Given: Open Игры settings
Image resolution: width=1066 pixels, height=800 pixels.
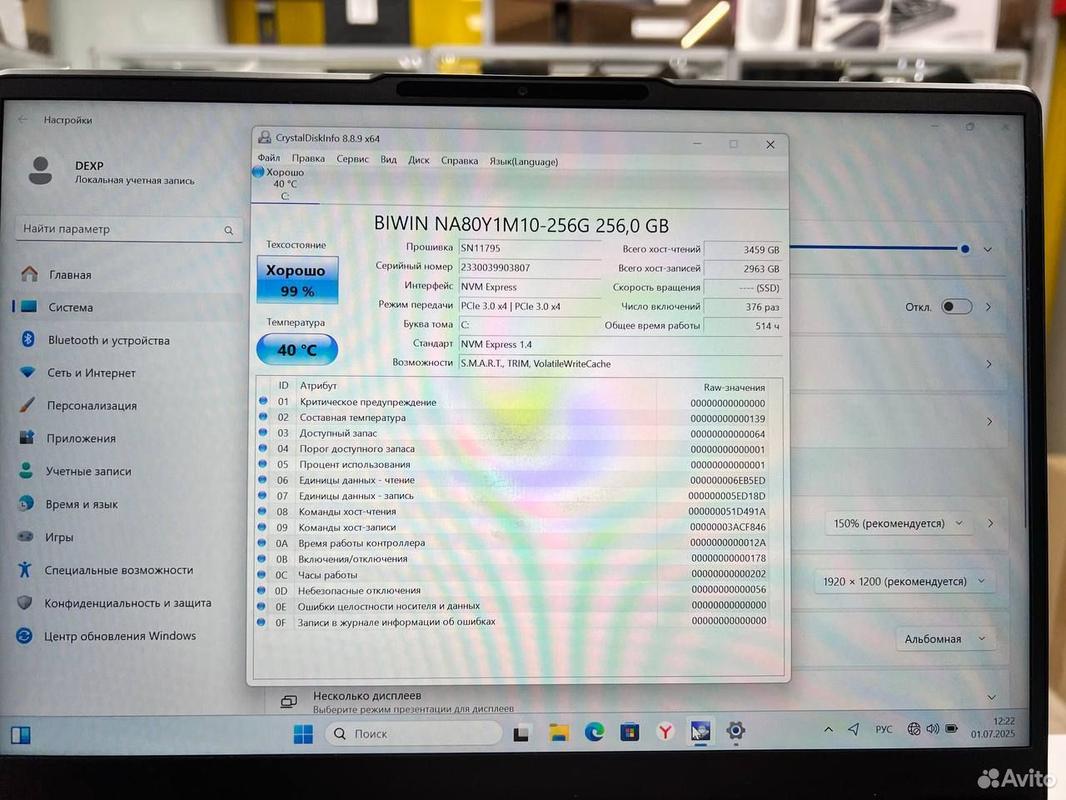Looking at the screenshot, I should pos(128,537).
